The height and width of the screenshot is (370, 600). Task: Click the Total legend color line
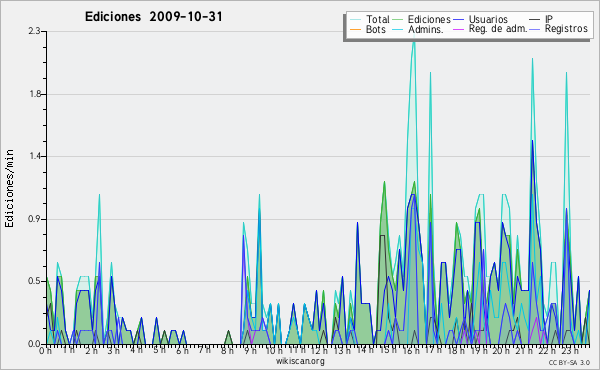[x=355, y=19]
